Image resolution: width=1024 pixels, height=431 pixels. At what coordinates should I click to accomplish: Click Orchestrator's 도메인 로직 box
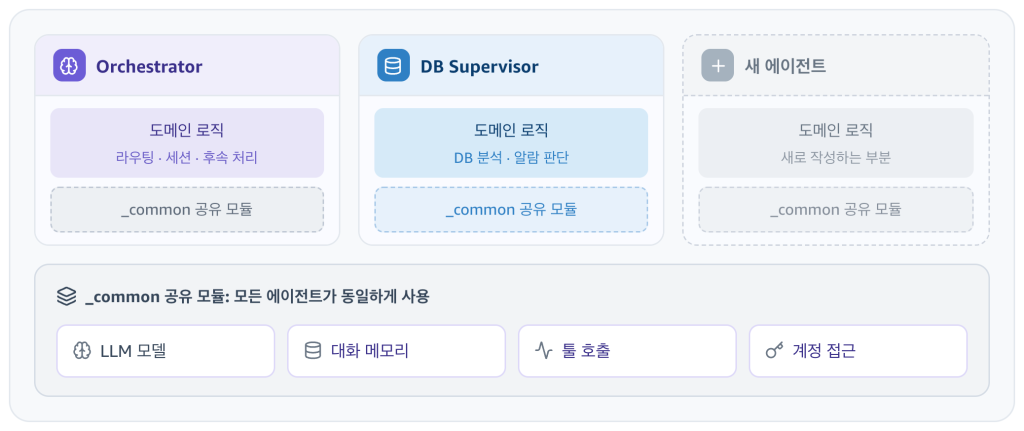pos(187,143)
